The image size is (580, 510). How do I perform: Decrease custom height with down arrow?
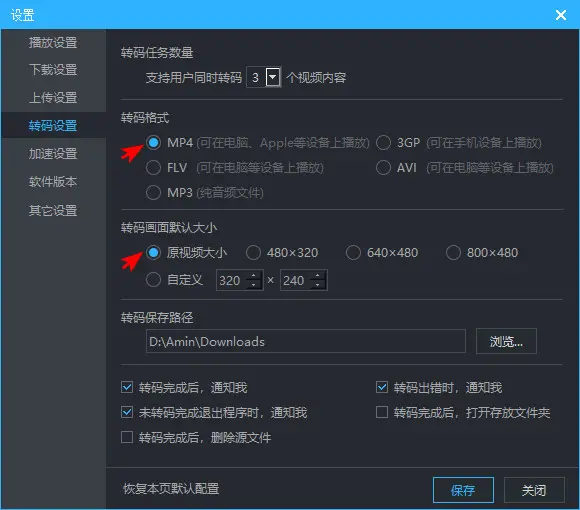[318, 285]
